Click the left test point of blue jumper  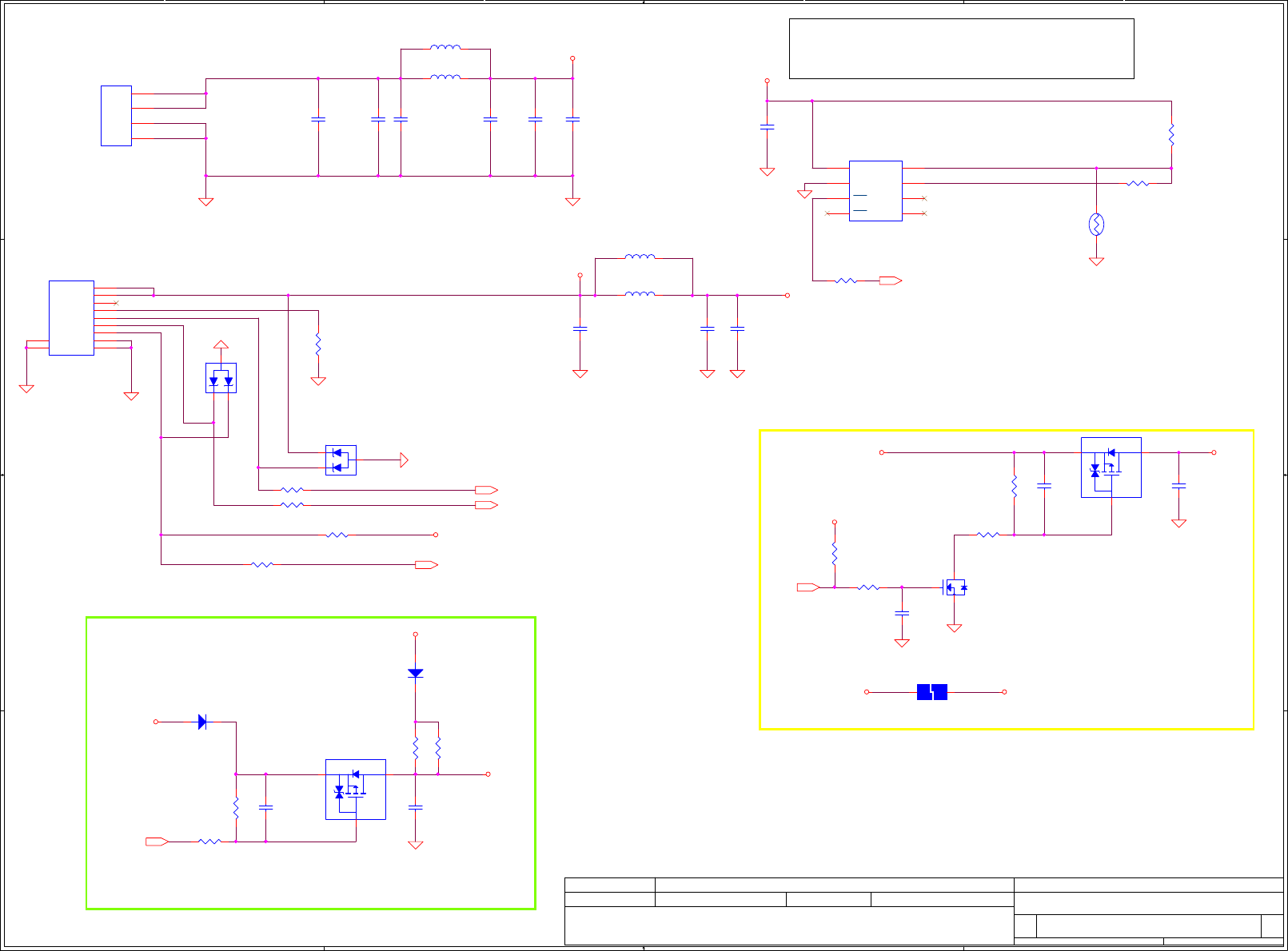pos(867,692)
